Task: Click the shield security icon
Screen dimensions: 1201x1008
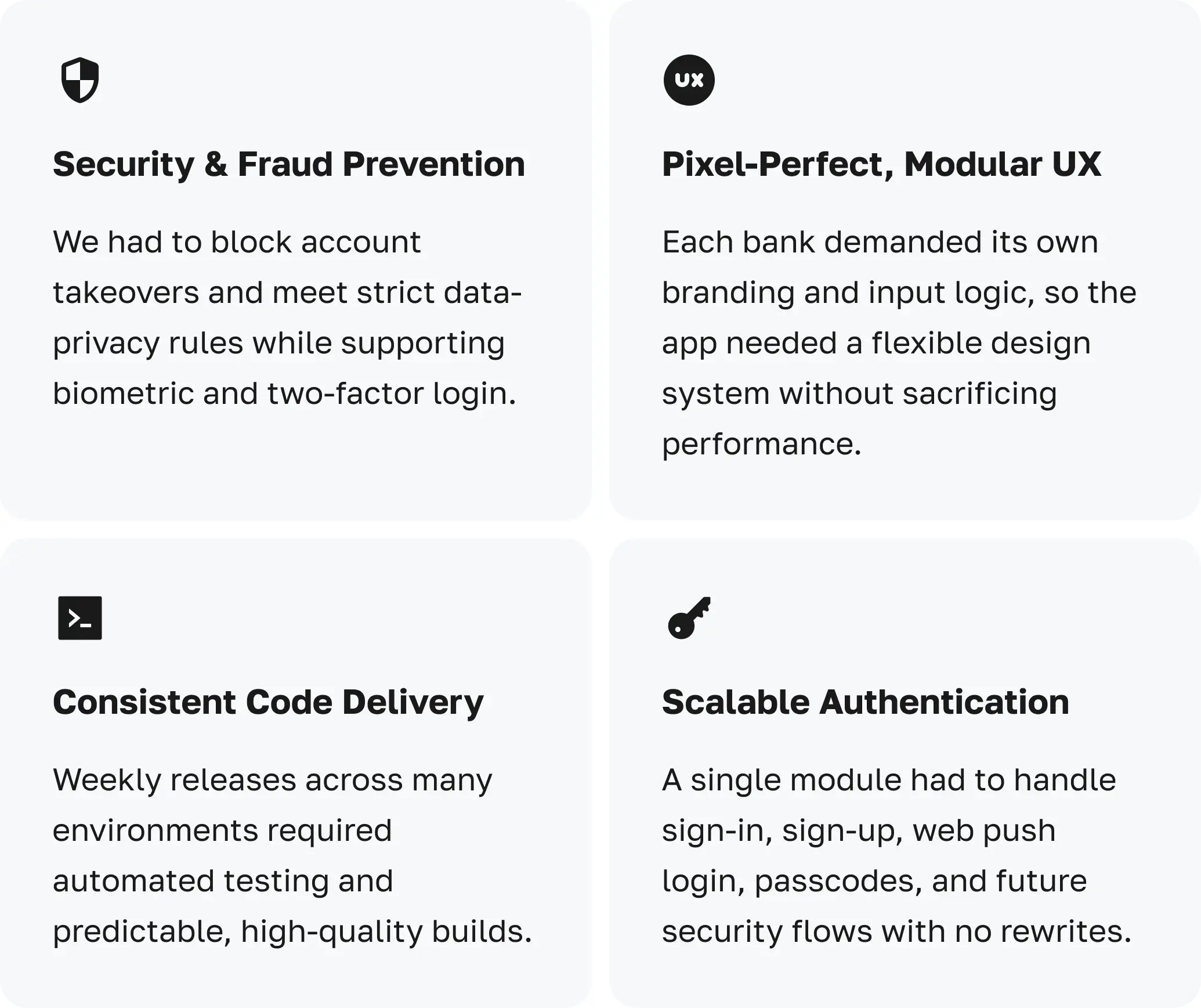Action: (x=80, y=80)
